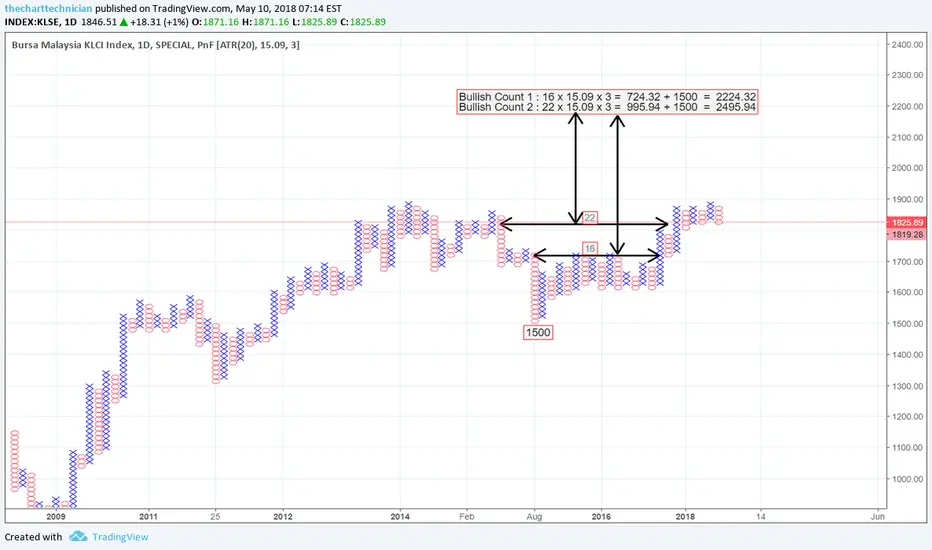Click the 1200.00 price axis label

tap(908, 417)
